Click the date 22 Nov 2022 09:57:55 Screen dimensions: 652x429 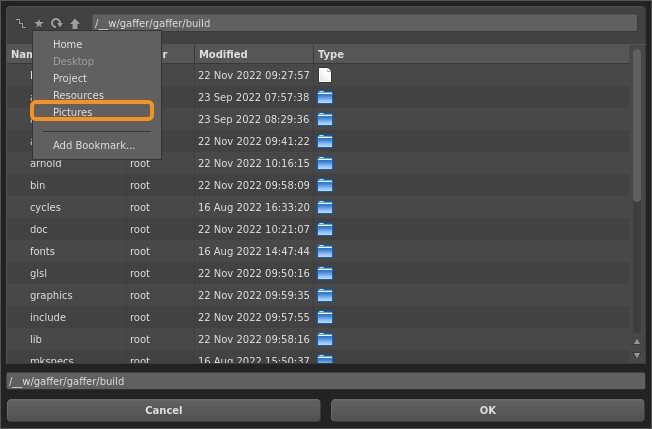pyautogui.click(x=254, y=318)
